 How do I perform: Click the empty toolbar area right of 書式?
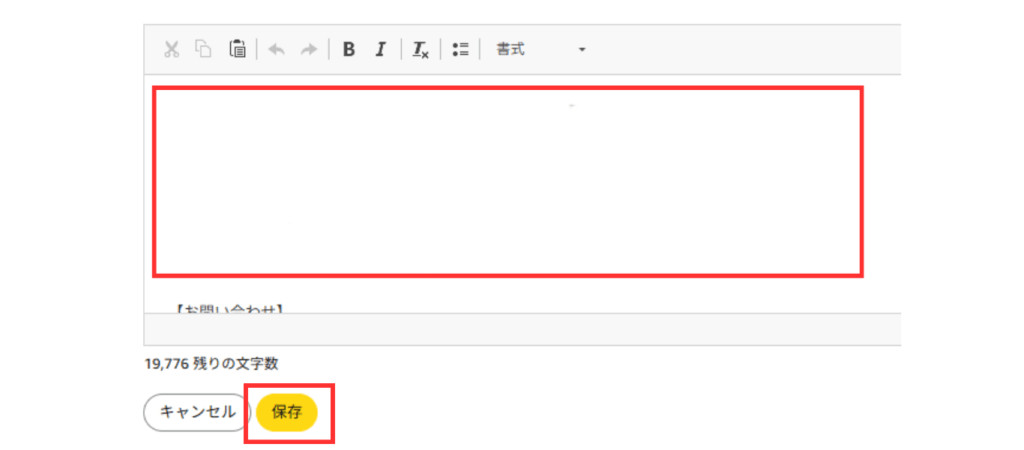point(744,50)
